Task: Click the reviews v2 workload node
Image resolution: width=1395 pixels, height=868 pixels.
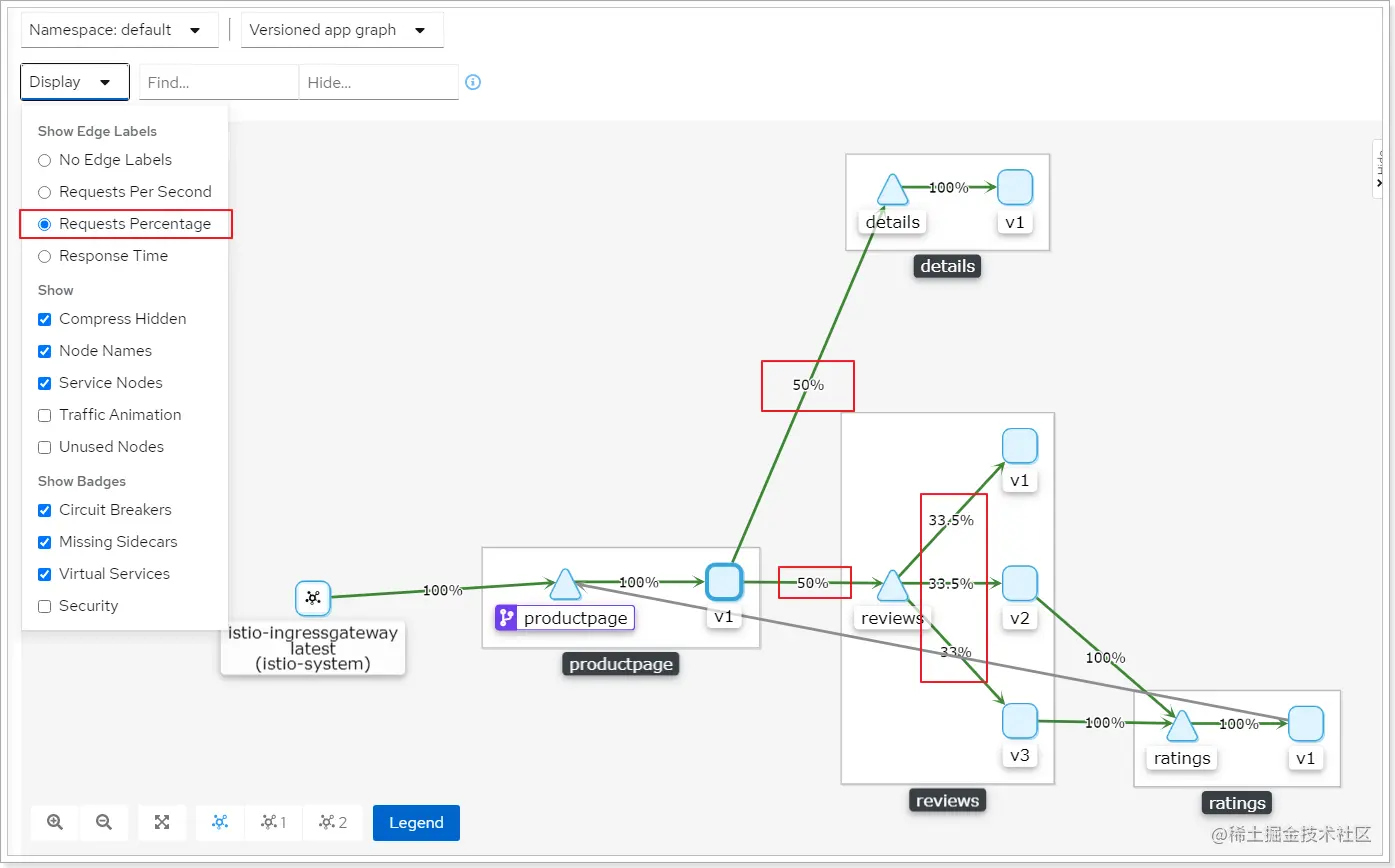Action: click(x=1020, y=583)
